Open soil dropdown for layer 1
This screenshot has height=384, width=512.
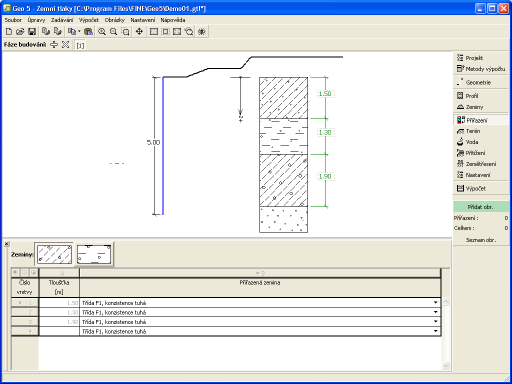436,302
